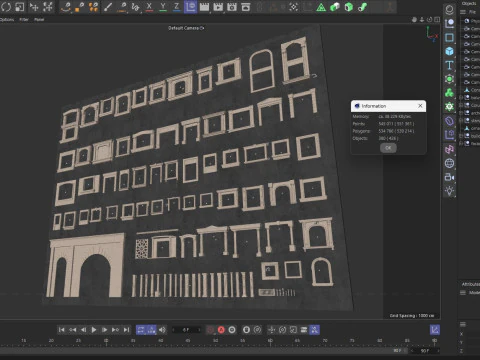
Task: Toggle the highlighted PLA keyframe button
Action: point(314,330)
